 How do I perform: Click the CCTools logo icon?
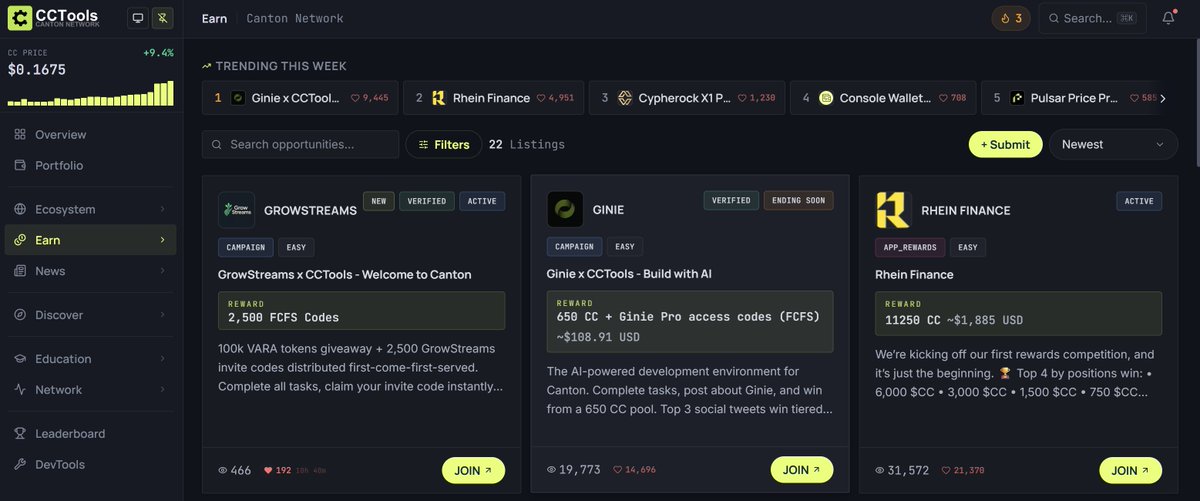[19, 18]
